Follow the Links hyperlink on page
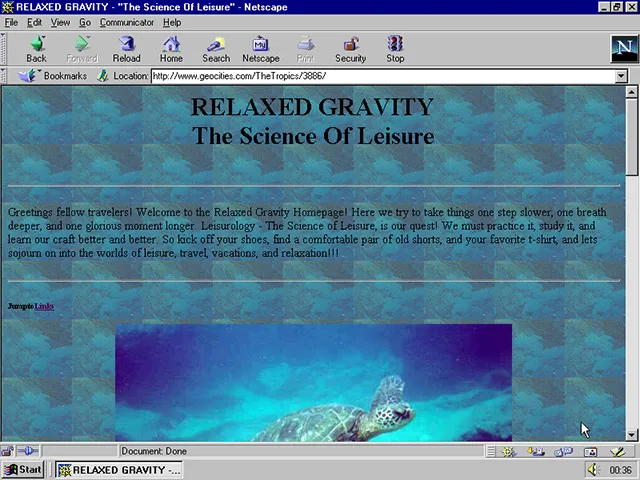640x480 pixels. tap(44, 306)
